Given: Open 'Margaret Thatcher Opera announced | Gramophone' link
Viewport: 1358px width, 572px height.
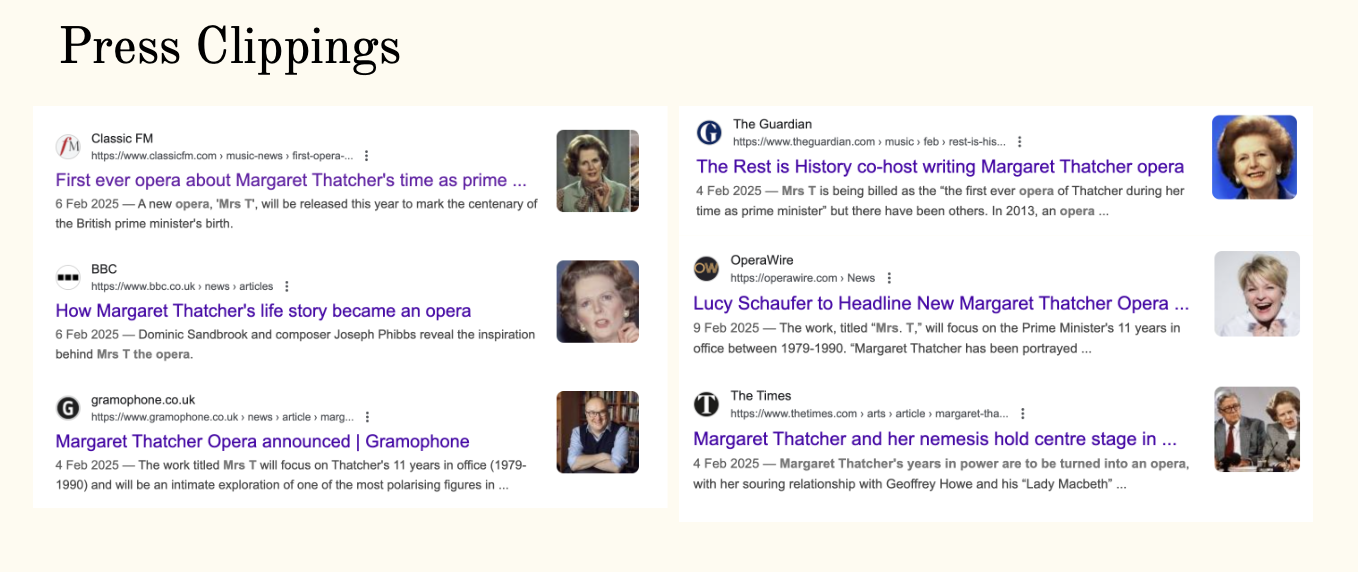Looking at the screenshot, I should coord(262,442).
